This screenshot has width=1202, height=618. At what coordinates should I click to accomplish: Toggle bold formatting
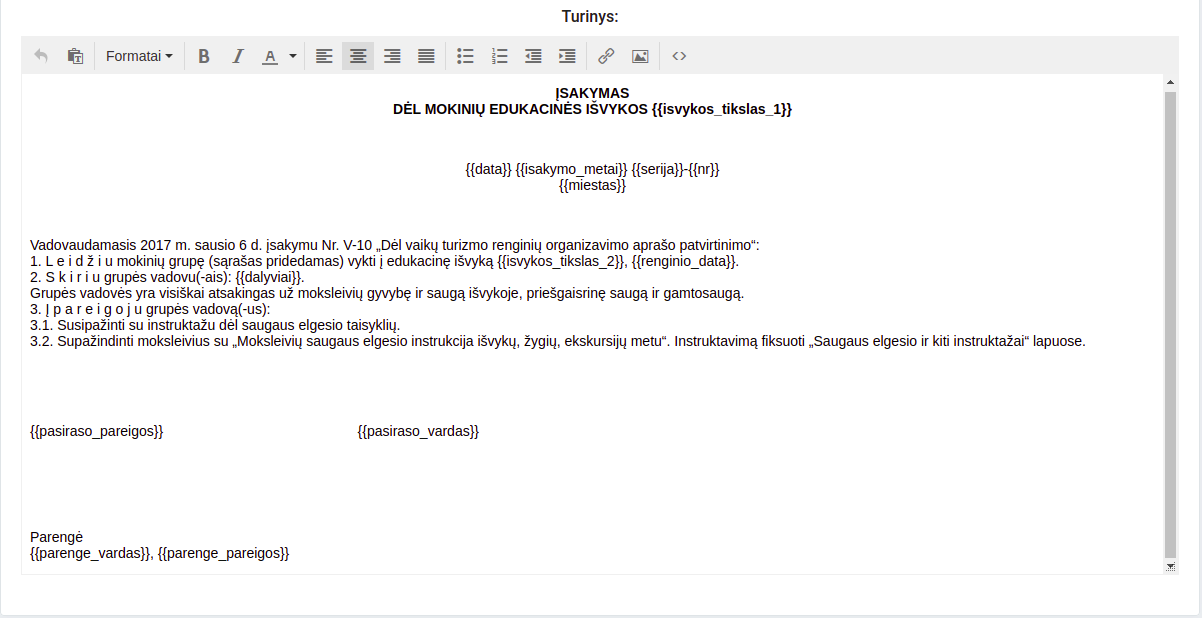click(204, 56)
